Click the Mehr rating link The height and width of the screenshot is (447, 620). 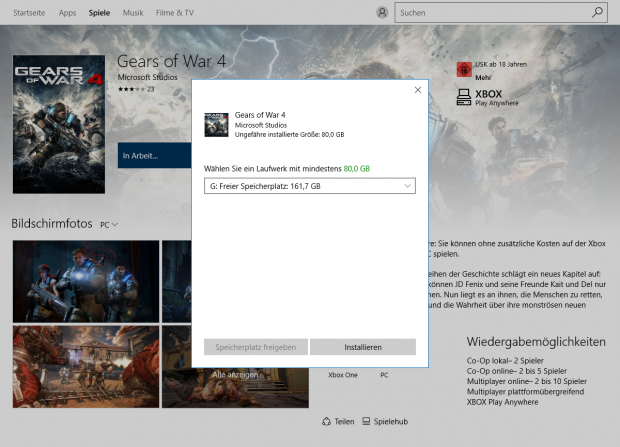483,78
